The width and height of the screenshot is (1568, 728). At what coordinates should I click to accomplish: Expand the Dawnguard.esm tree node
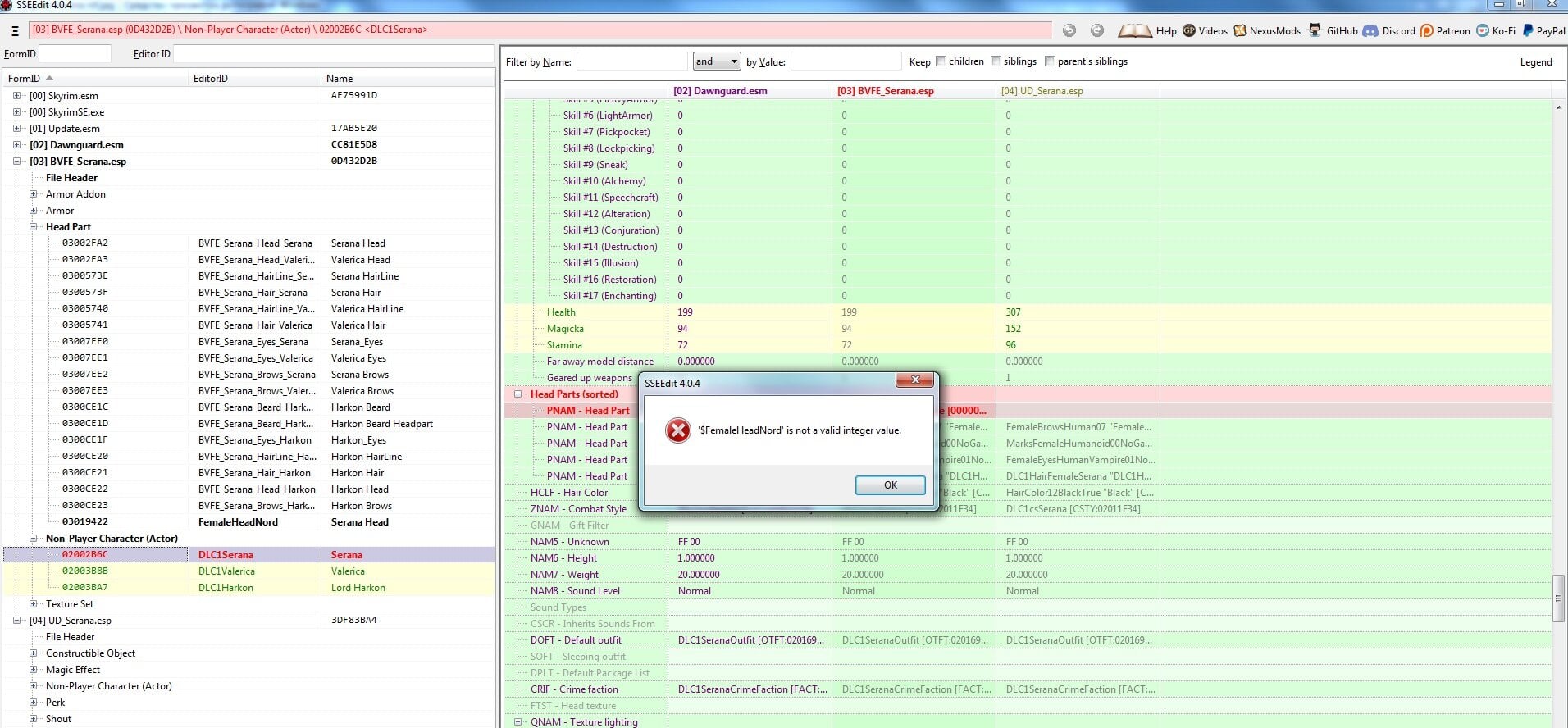[x=17, y=145]
